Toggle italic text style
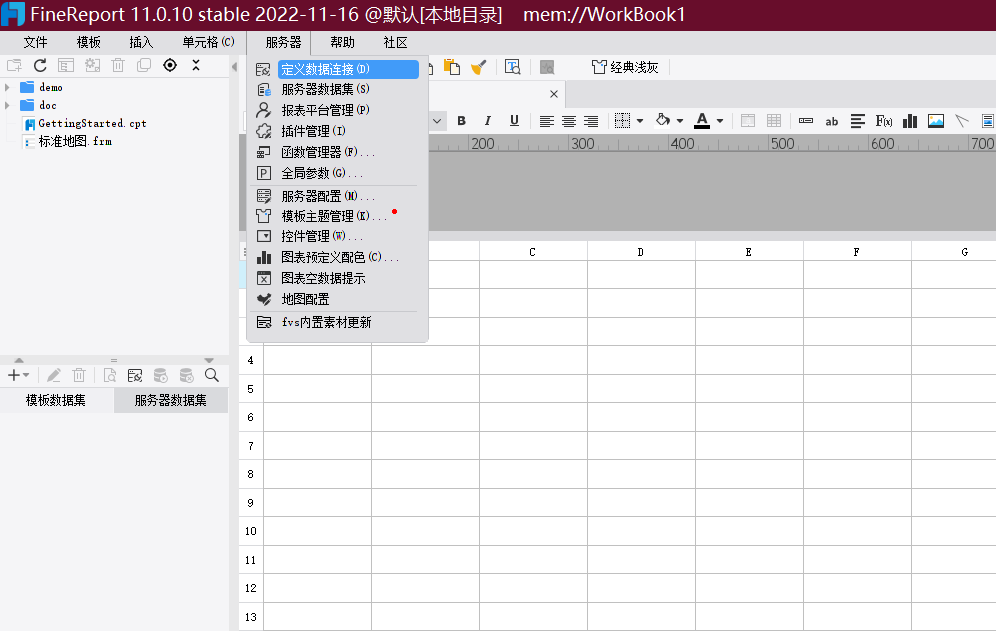This screenshot has width=996, height=631. [x=487, y=121]
